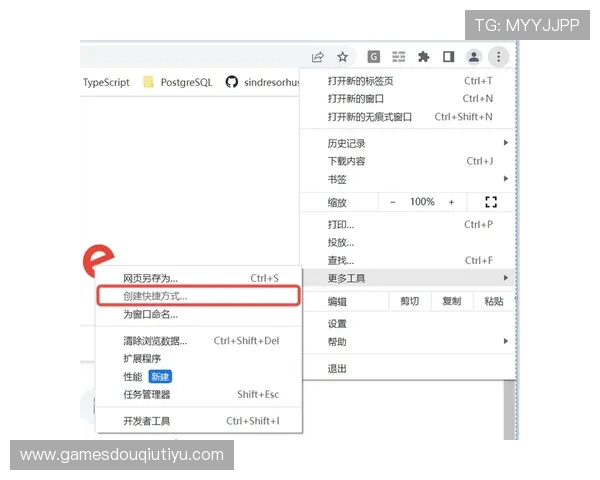
Task: Open 开发者工具 in submenu
Action: pyautogui.click(x=199, y=421)
